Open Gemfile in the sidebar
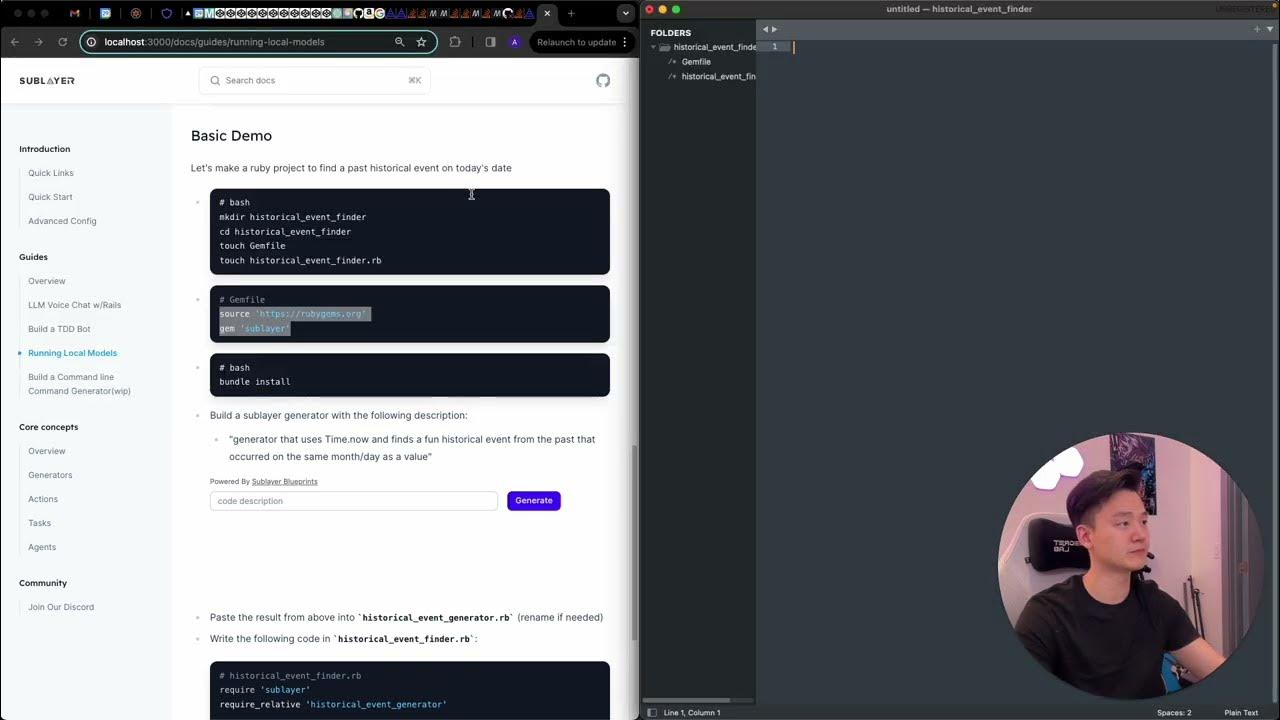 pyautogui.click(x=696, y=62)
